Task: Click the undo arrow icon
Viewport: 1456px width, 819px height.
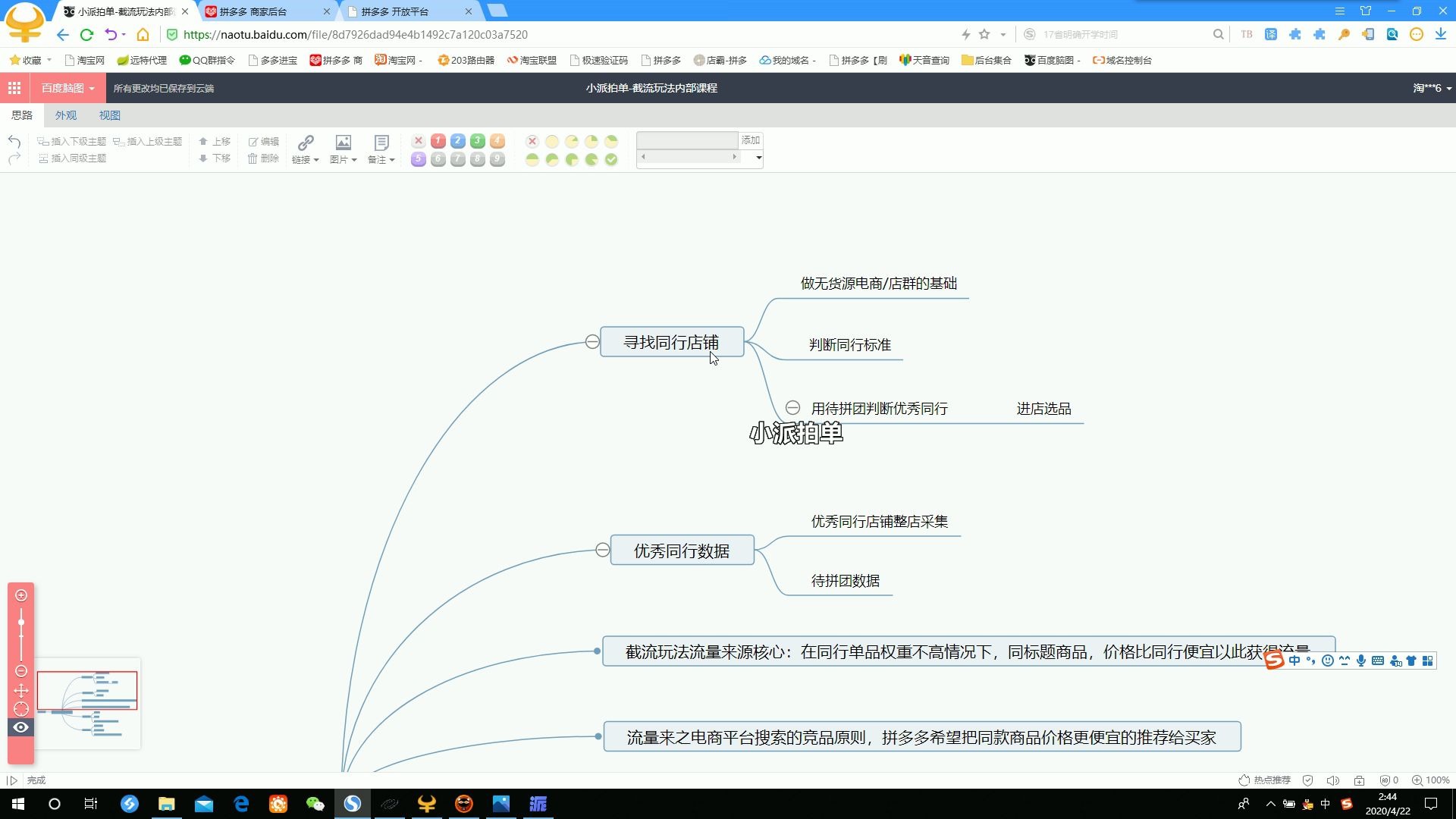Action: click(14, 142)
